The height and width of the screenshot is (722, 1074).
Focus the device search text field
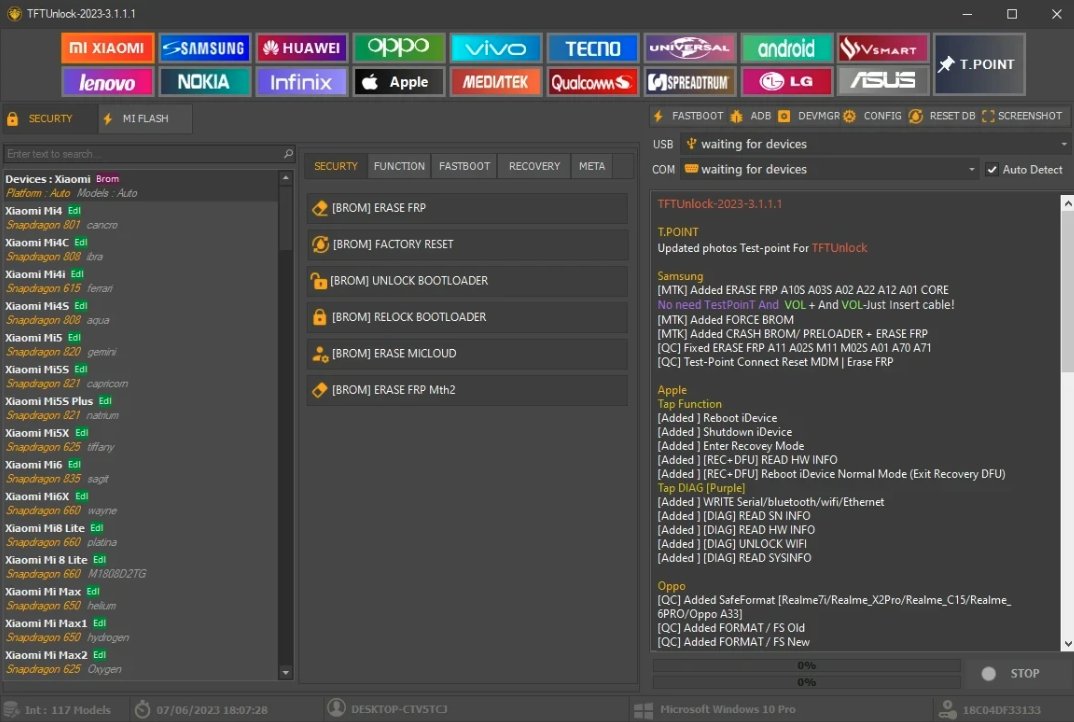click(142, 153)
